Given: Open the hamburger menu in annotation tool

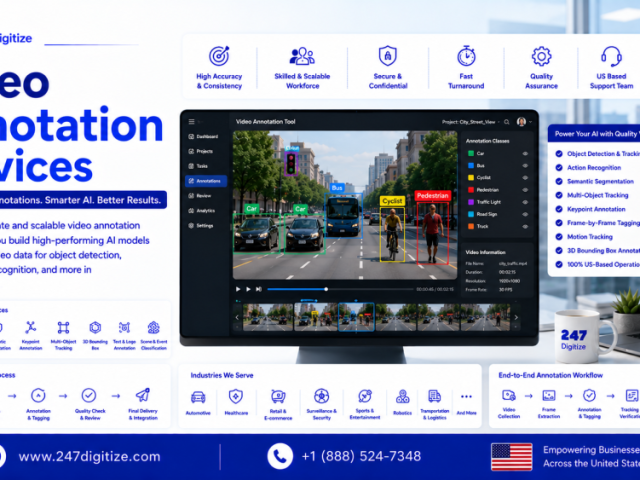Looking at the screenshot, I should (191, 122).
